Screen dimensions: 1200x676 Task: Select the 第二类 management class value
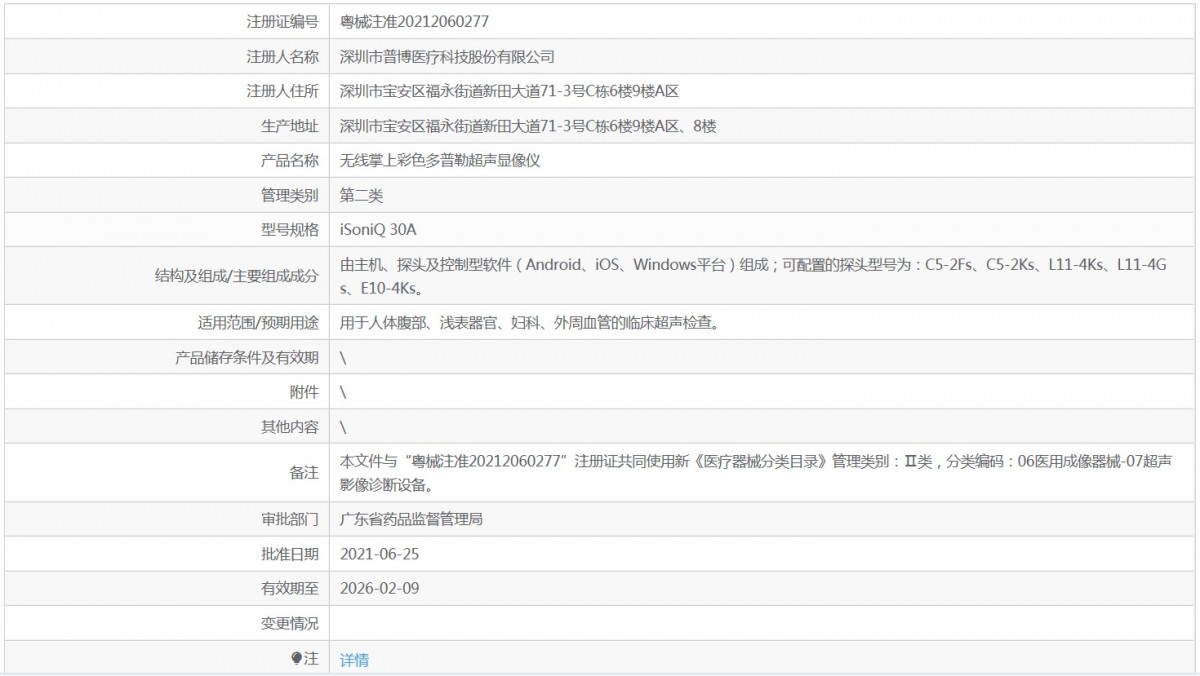click(x=361, y=195)
